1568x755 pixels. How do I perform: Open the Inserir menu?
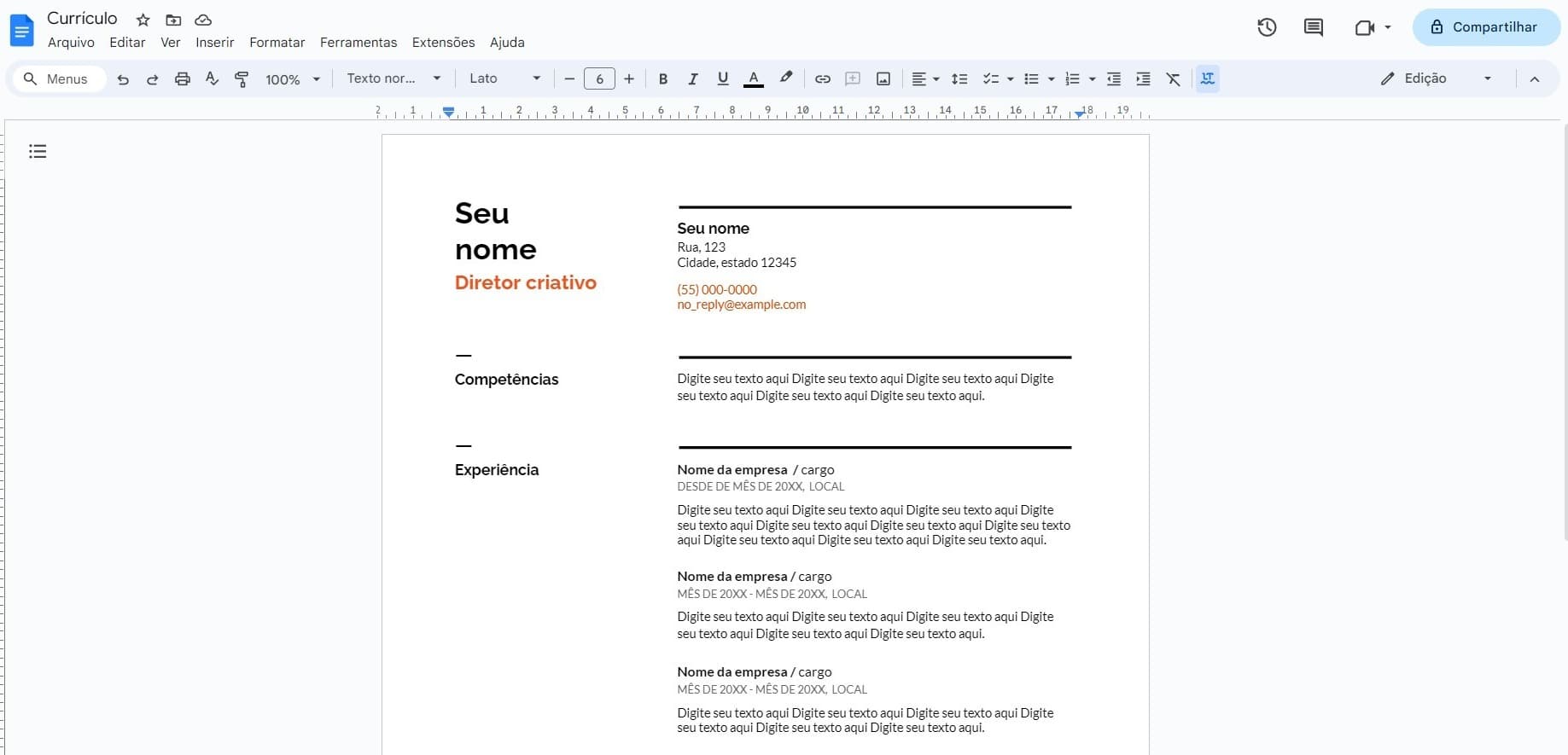[x=214, y=43]
